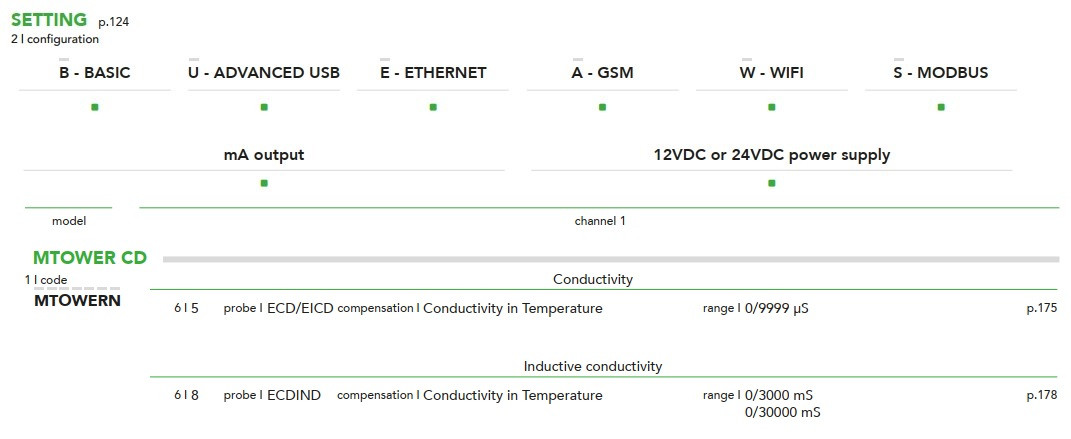Select the B - BASIC configuration label
The image size is (1071, 439).
tap(95, 73)
